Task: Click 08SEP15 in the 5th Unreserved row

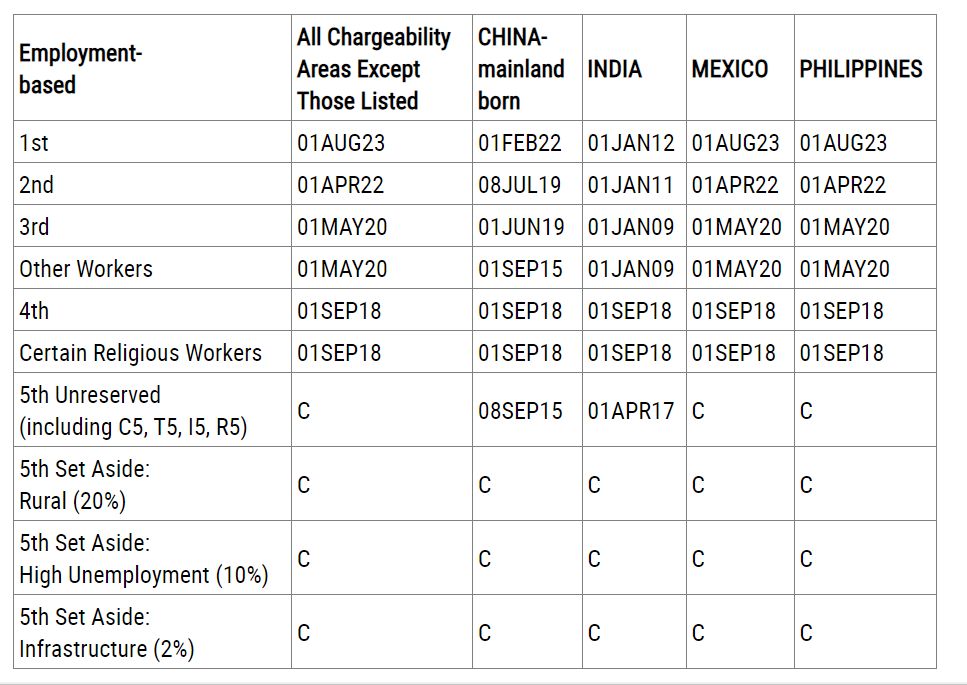Action: point(521,411)
